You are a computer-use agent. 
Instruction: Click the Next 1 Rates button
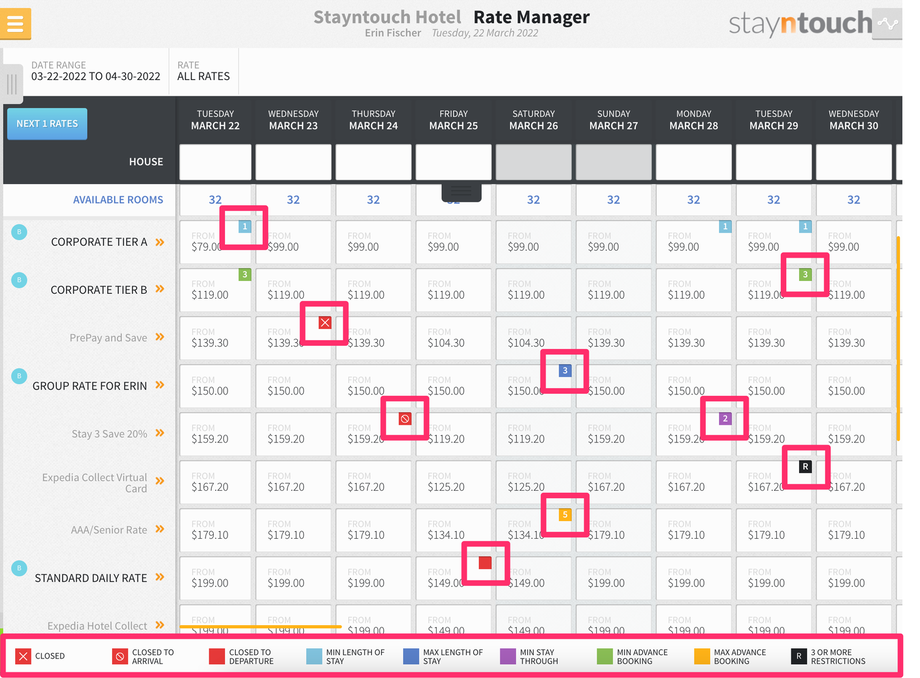pyautogui.click(x=47, y=124)
